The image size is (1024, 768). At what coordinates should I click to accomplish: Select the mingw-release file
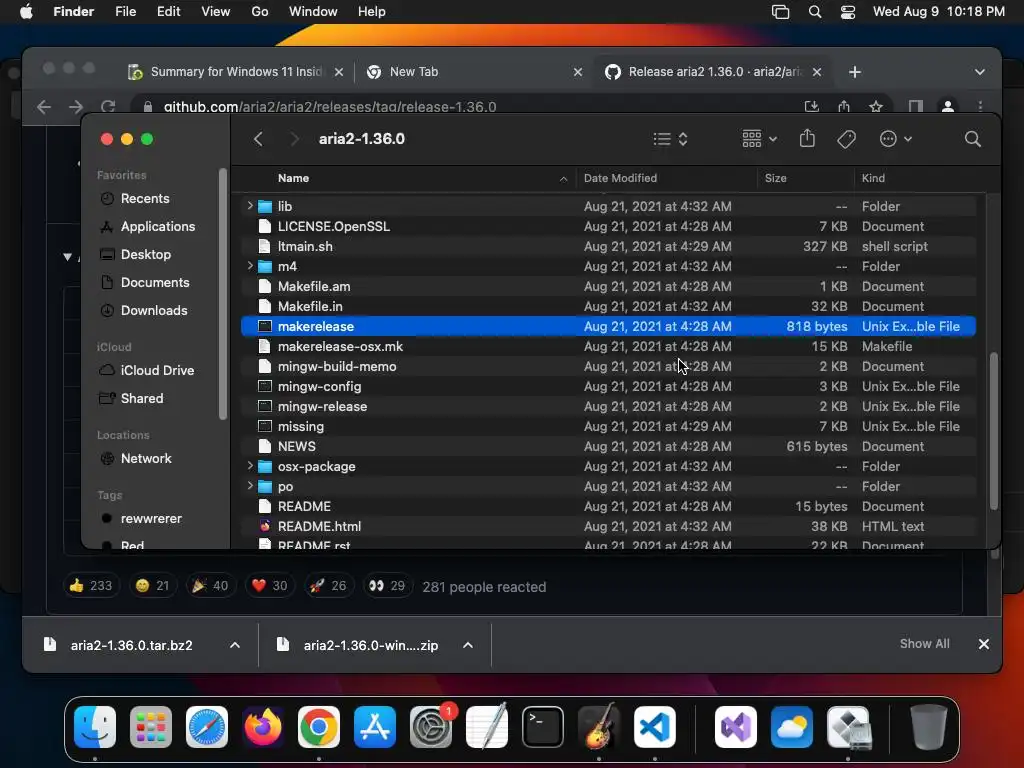point(608,406)
